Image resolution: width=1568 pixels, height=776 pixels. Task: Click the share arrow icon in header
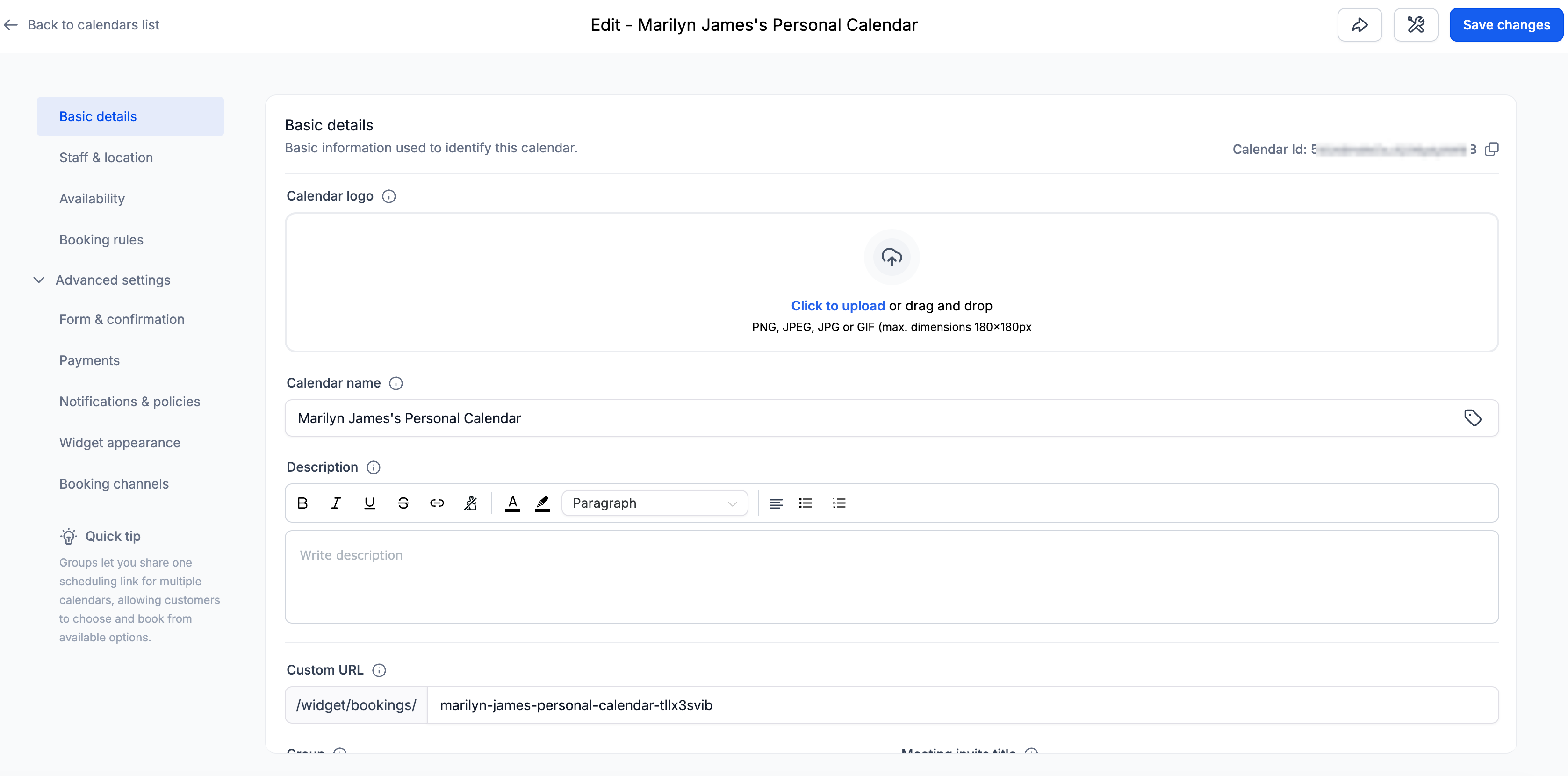point(1359,25)
